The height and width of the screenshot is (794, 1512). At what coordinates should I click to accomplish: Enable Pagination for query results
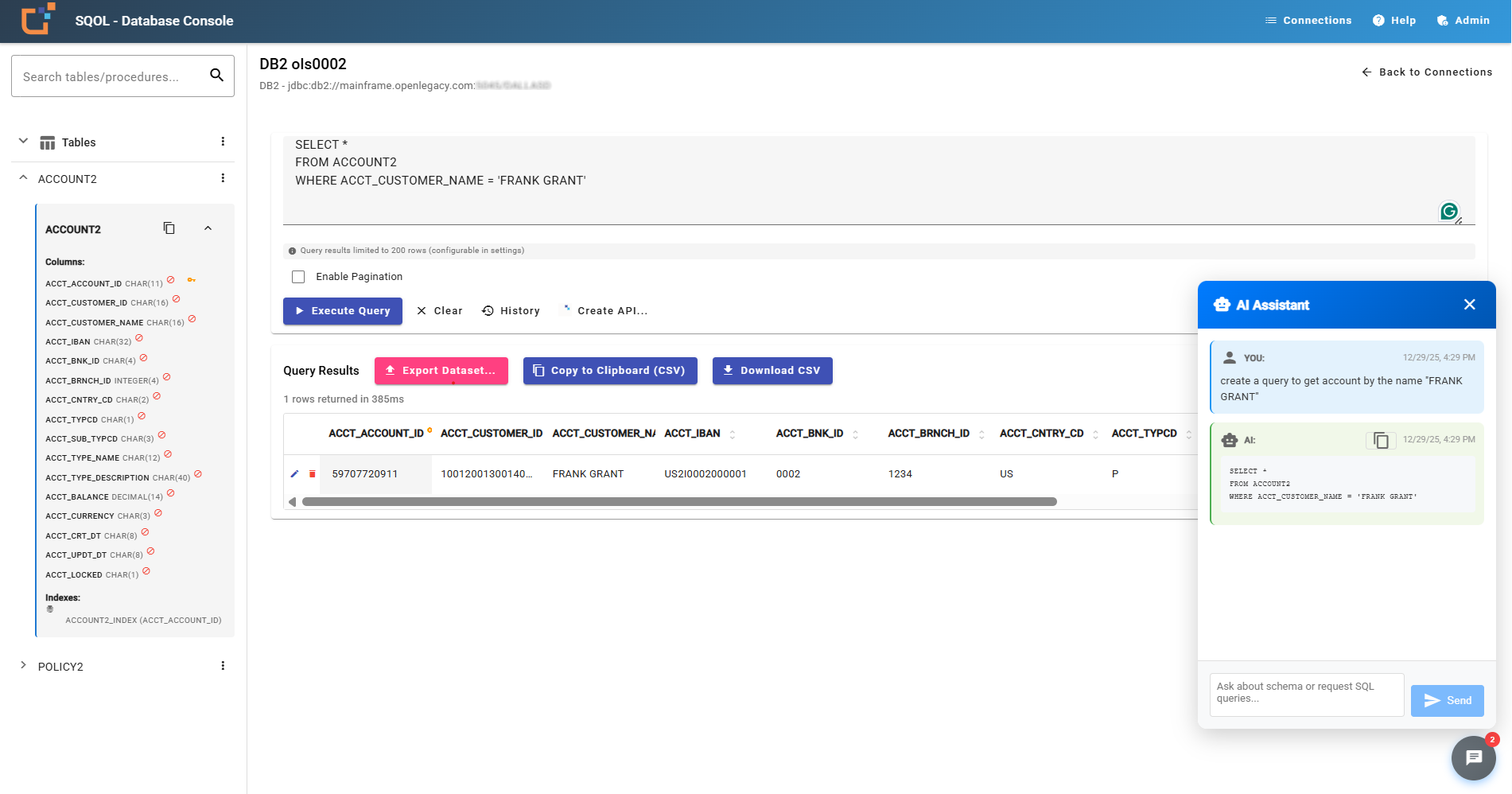[x=298, y=276]
